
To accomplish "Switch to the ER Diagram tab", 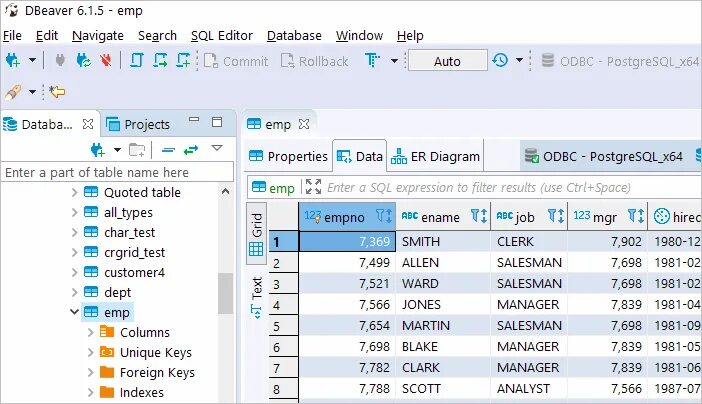I will click(436, 156).
